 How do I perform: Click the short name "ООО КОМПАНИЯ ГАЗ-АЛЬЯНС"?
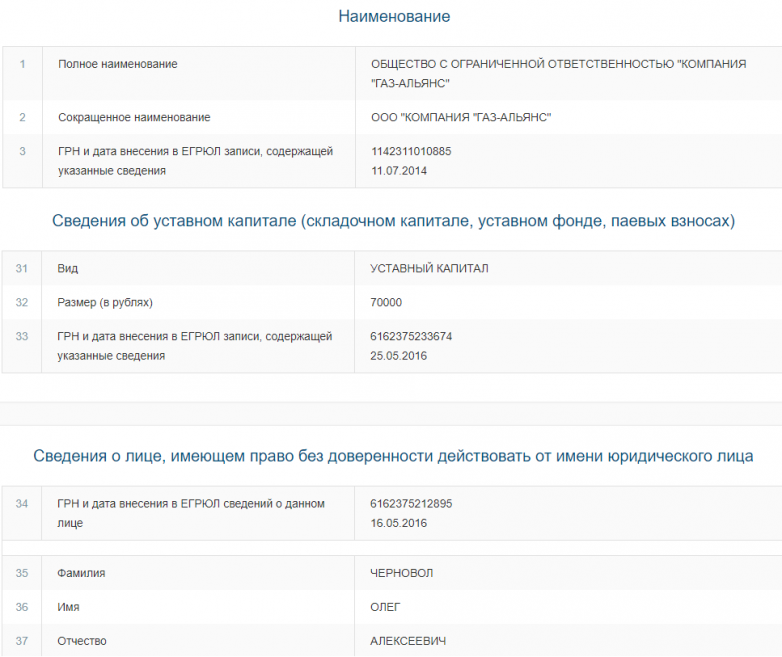(461, 118)
